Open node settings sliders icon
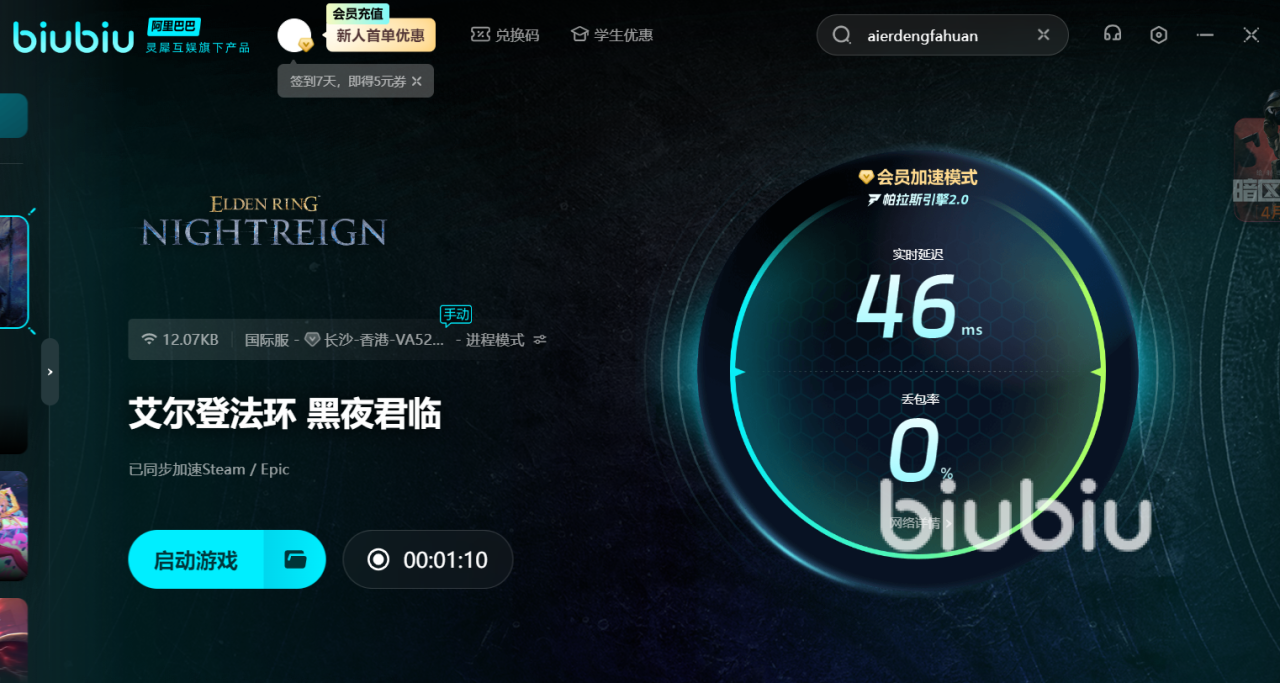This screenshot has width=1280, height=683. coord(540,340)
